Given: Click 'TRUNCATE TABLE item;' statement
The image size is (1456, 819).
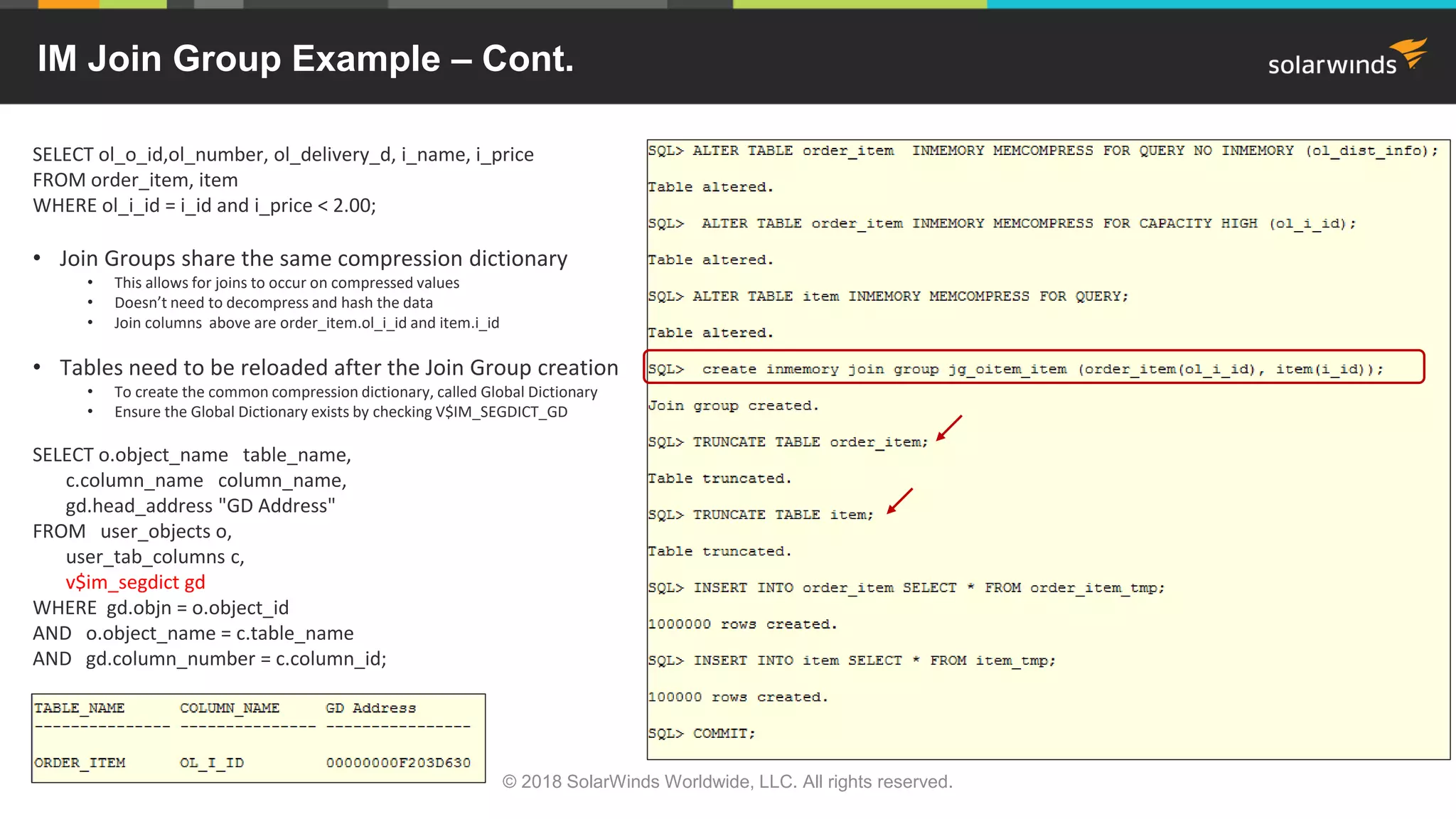Looking at the screenshot, I should (761, 515).
